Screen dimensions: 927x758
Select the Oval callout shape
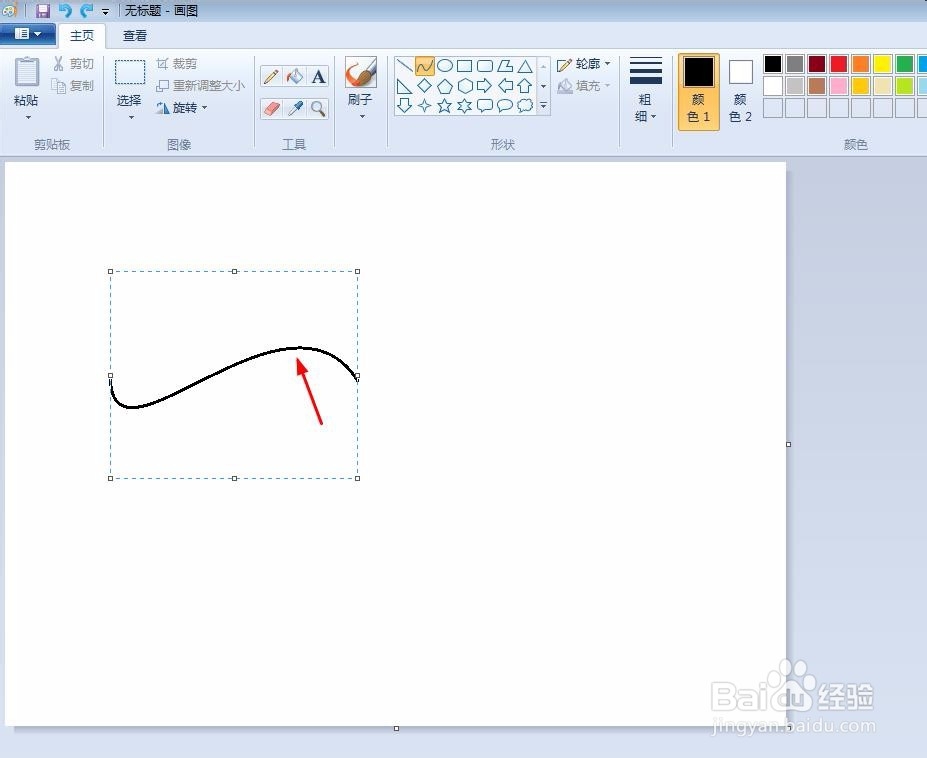coord(505,105)
